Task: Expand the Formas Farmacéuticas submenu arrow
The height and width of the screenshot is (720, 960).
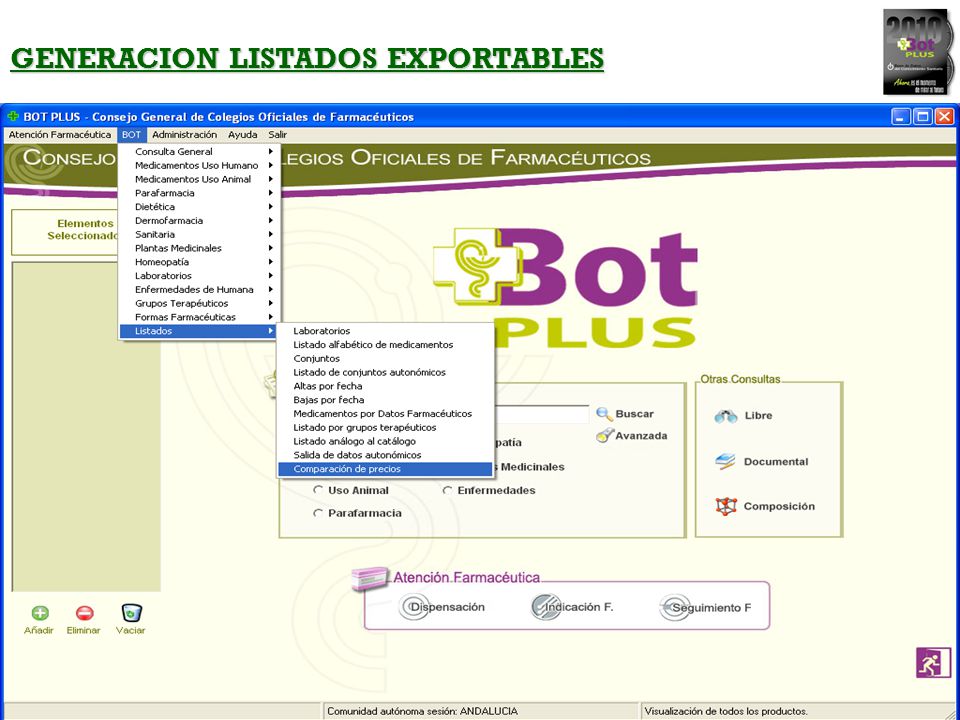Action: 271,317
